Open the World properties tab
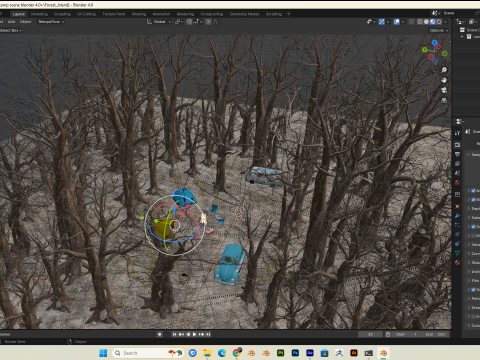Viewport: 480px width, 360px height. (457, 182)
